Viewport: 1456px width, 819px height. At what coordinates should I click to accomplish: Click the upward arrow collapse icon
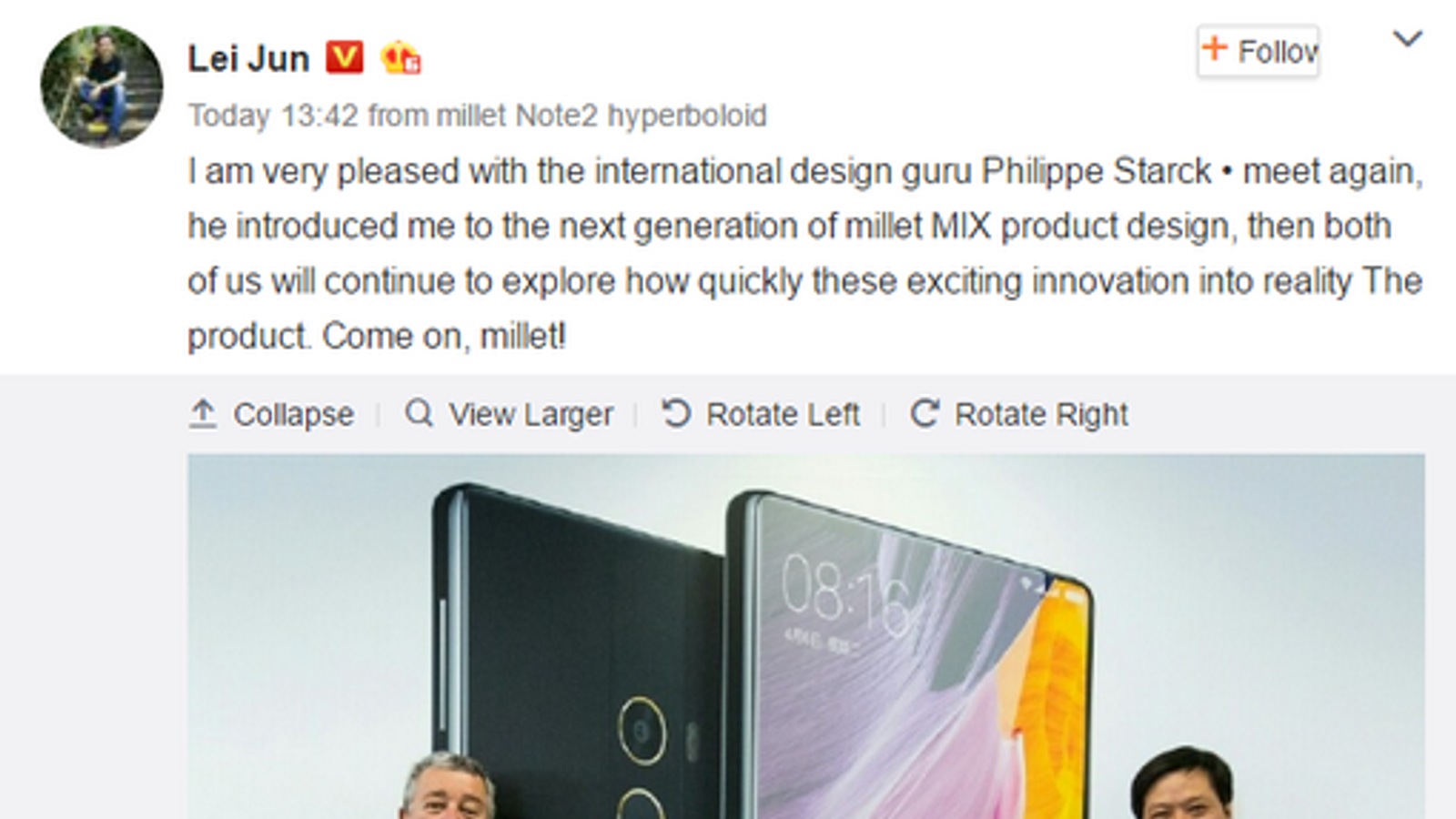click(x=203, y=413)
